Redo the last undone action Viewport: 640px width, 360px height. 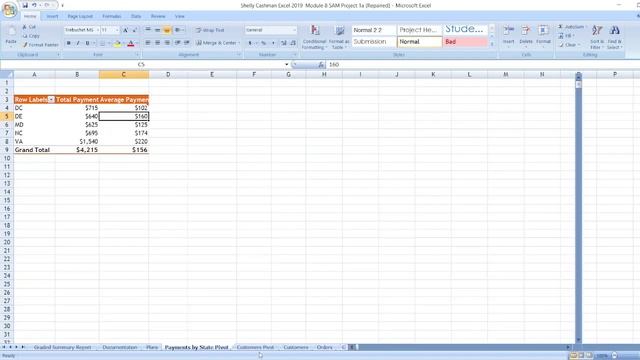pos(47,5)
